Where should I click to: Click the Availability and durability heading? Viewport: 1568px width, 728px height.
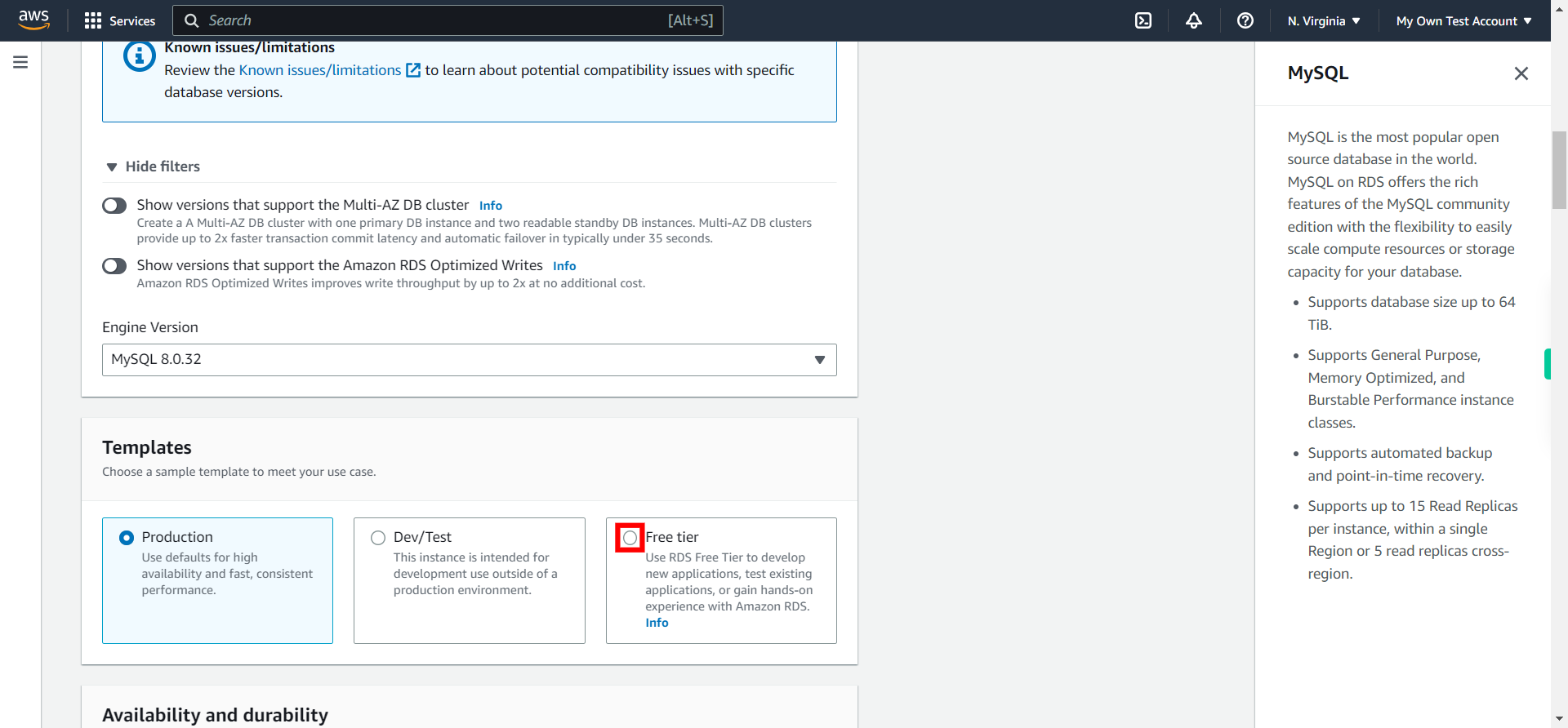pos(215,715)
